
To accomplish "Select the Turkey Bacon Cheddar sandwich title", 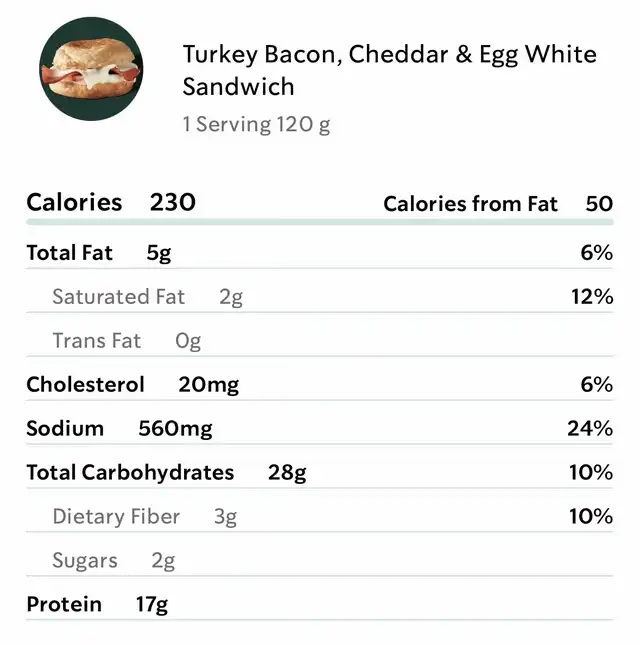I will [x=390, y=70].
